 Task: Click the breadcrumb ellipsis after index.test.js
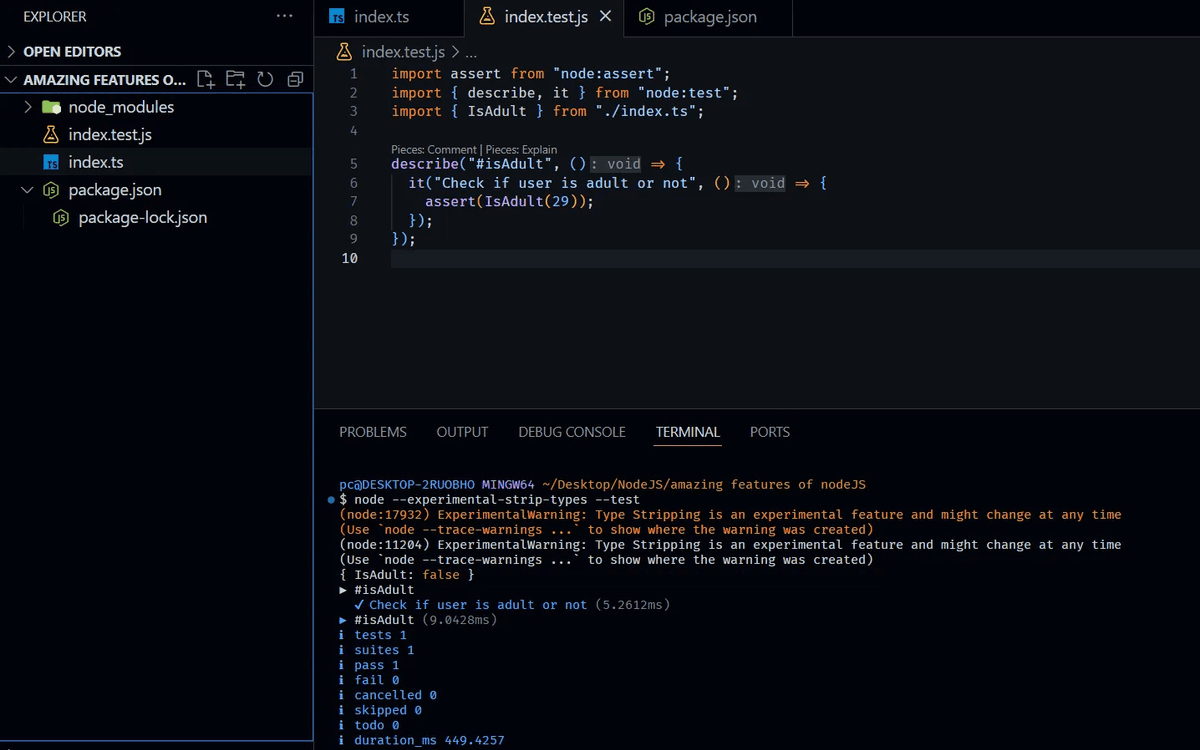pyautogui.click(x=471, y=52)
